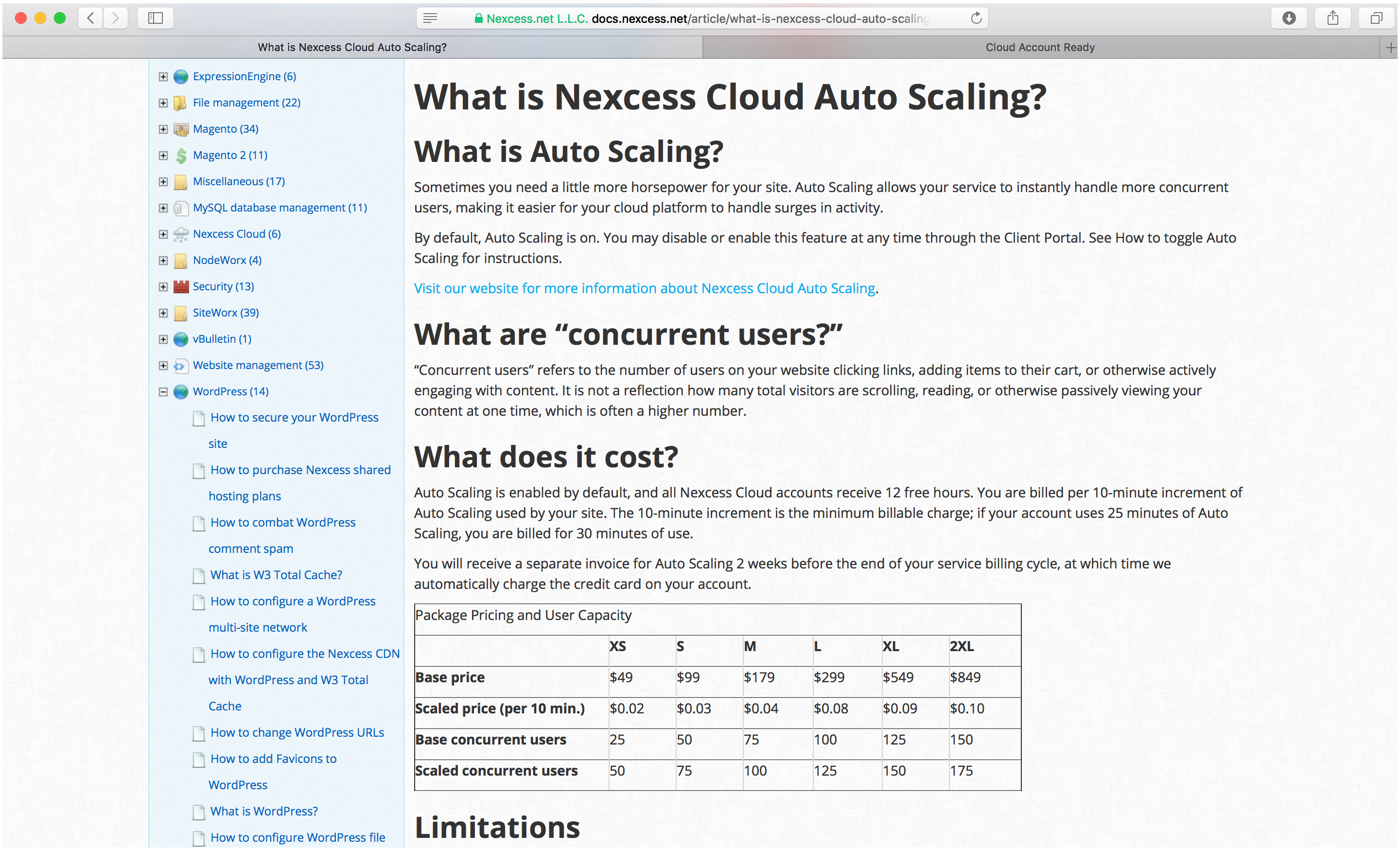Screen dimensions: 1400x851
Task: Click the NodeWorx folder icon
Action: pos(181,260)
